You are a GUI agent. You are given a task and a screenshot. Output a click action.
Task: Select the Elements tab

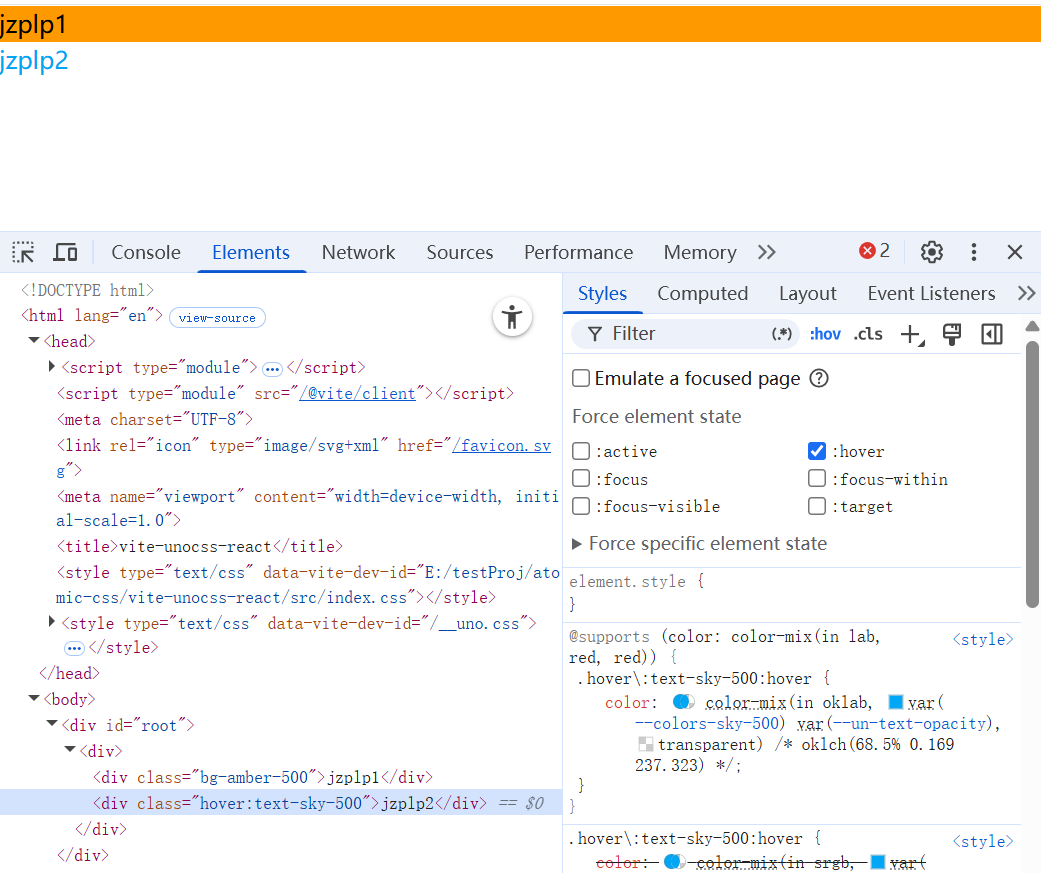click(x=251, y=252)
